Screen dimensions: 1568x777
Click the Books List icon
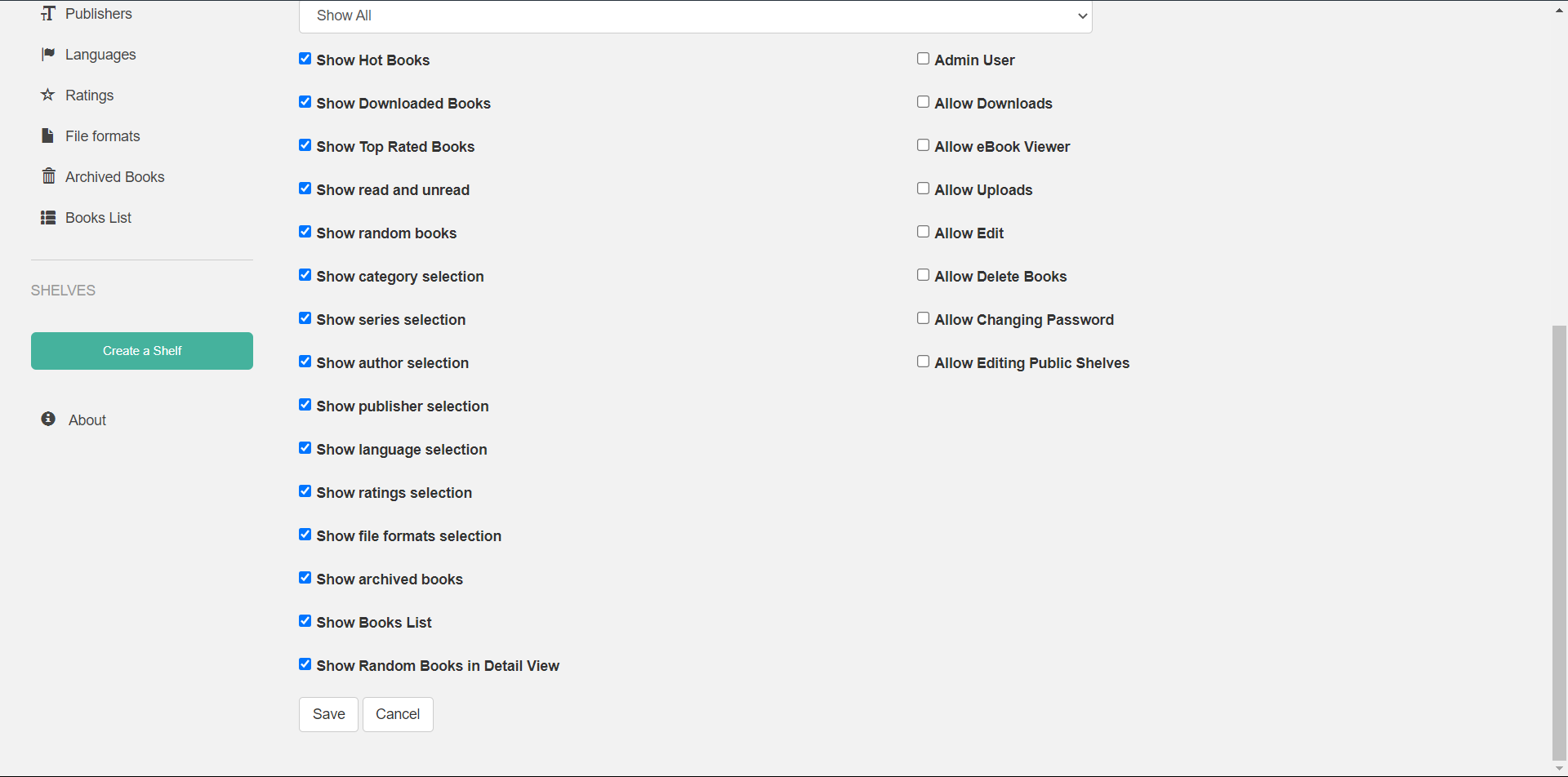(48, 217)
